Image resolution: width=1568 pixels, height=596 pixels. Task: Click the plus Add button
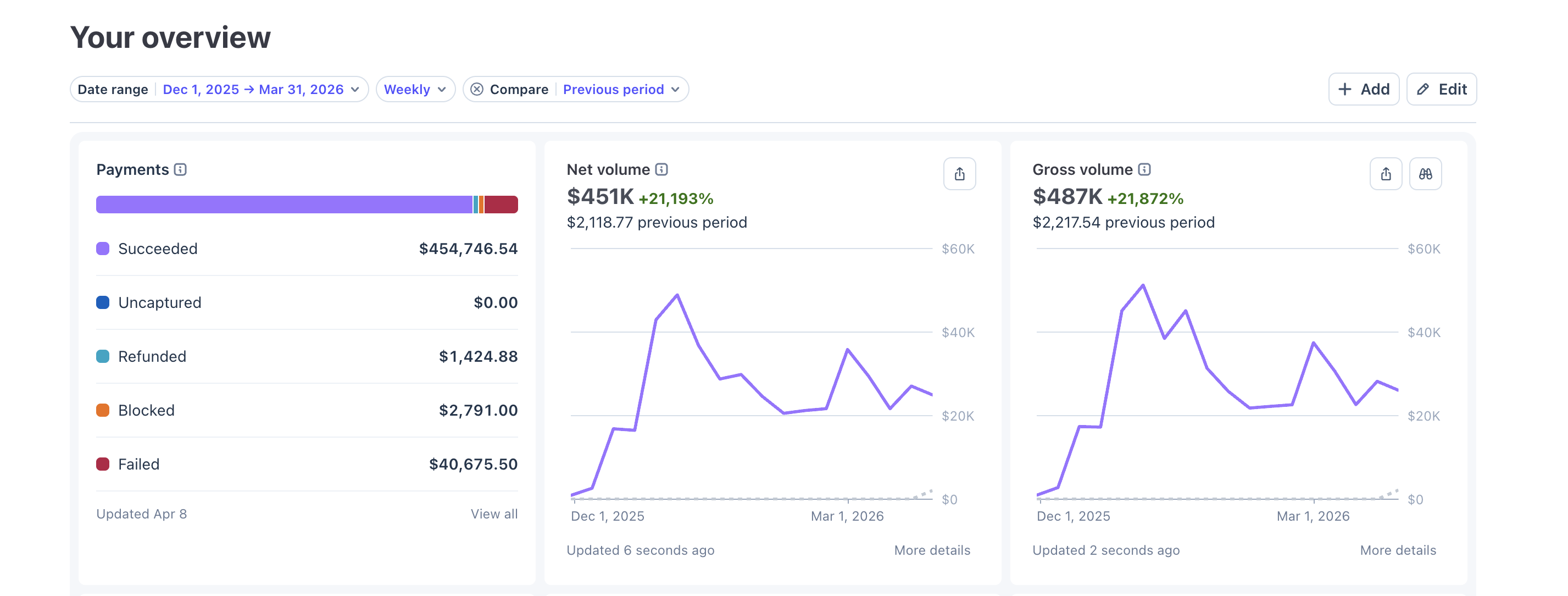click(1363, 90)
